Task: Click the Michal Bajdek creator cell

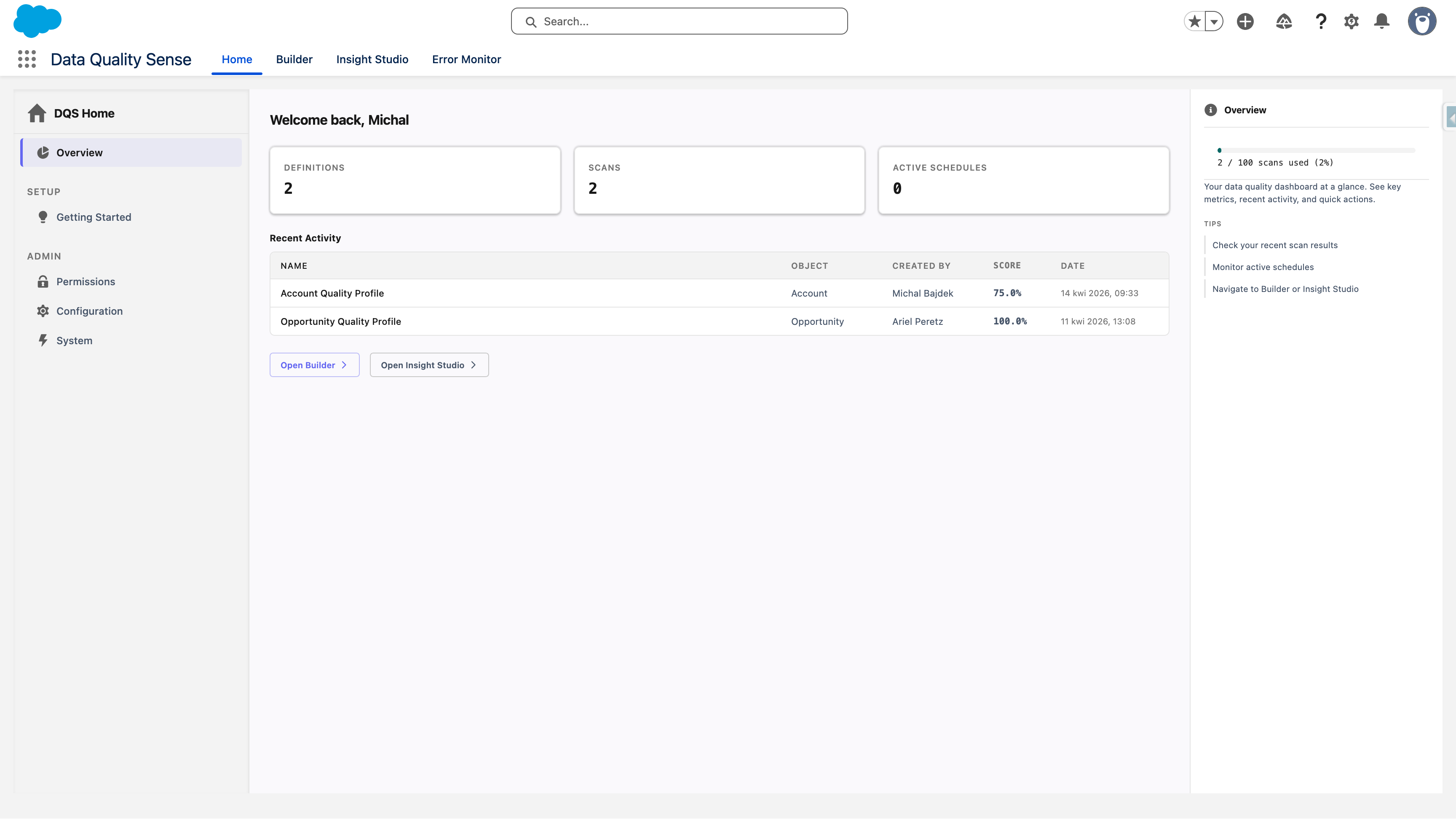Action: pos(923,293)
